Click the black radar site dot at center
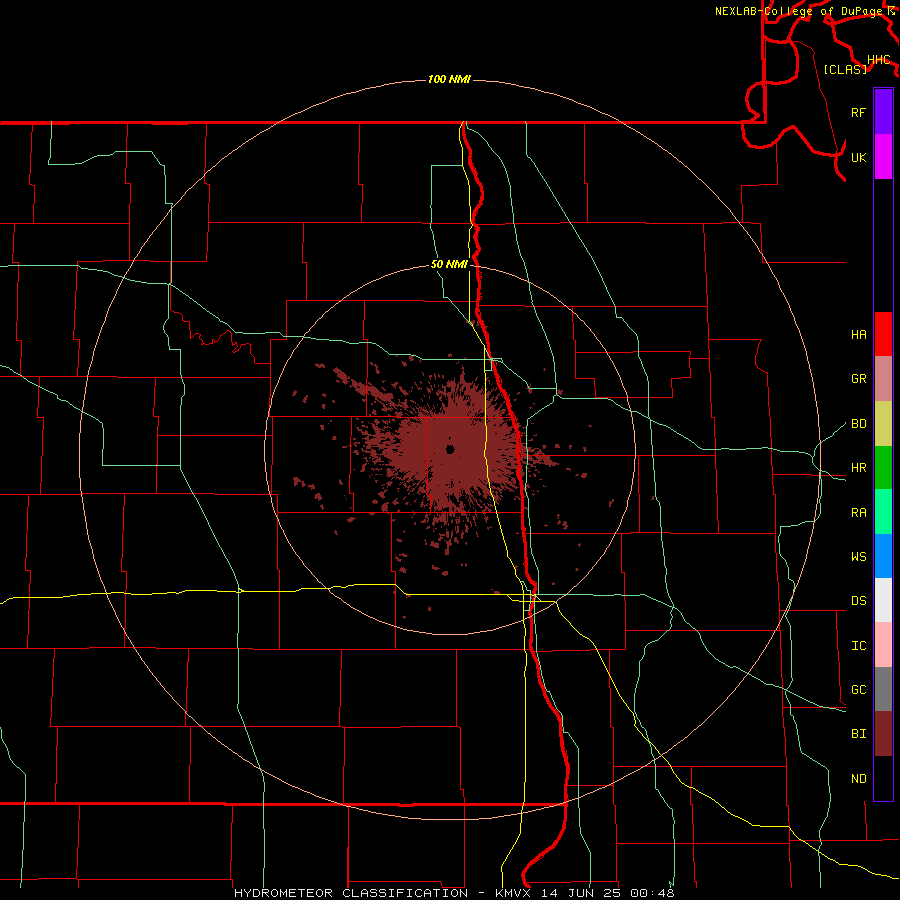The width and height of the screenshot is (900, 900). [x=450, y=449]
